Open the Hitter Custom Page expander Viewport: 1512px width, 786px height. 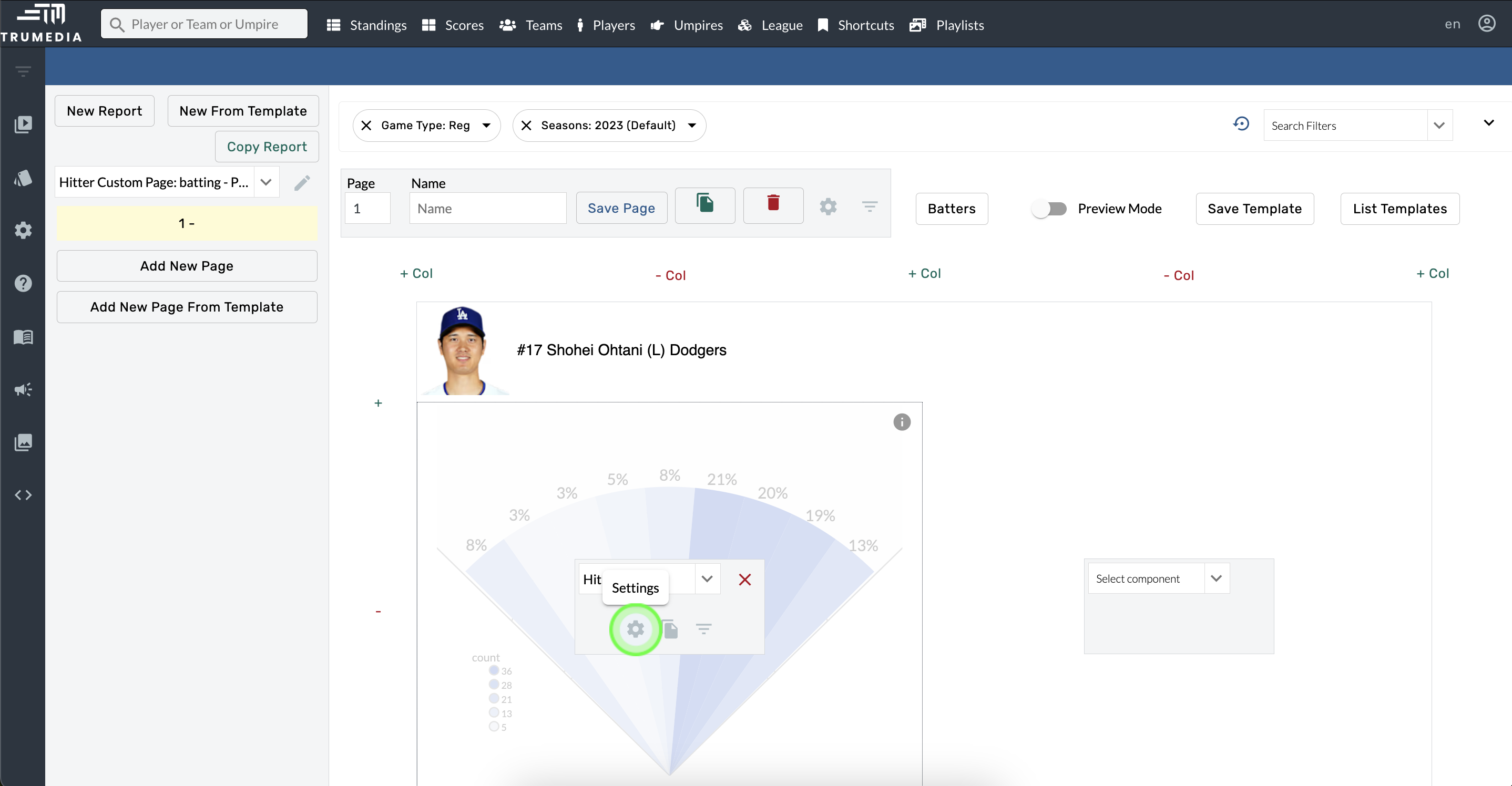coord(266,182)
